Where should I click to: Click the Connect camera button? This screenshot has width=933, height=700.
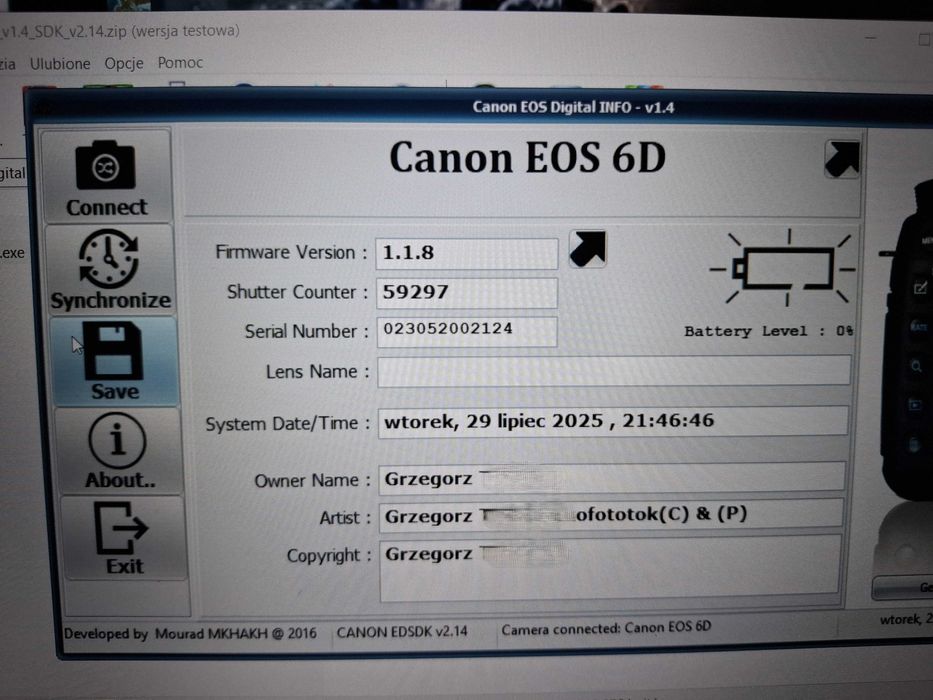(x=107, y=177)
